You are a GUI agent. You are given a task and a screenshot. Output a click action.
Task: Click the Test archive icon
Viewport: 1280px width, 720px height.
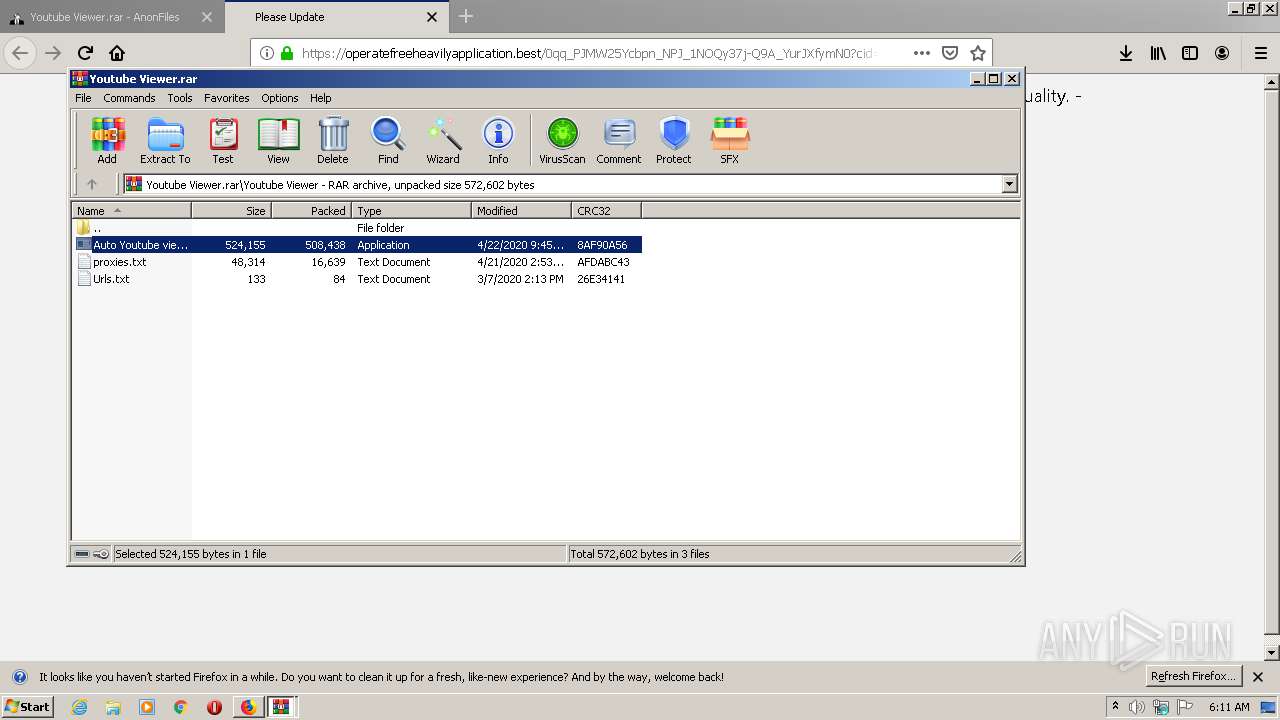click(223, 140)
